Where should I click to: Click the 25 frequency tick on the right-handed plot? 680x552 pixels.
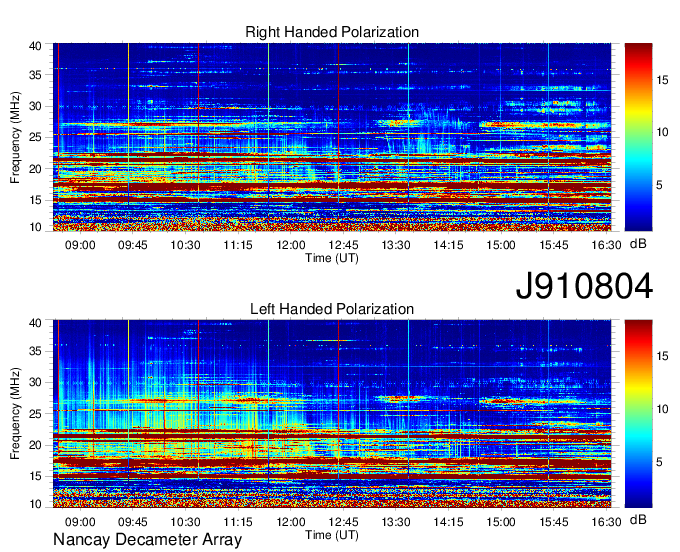35,137
